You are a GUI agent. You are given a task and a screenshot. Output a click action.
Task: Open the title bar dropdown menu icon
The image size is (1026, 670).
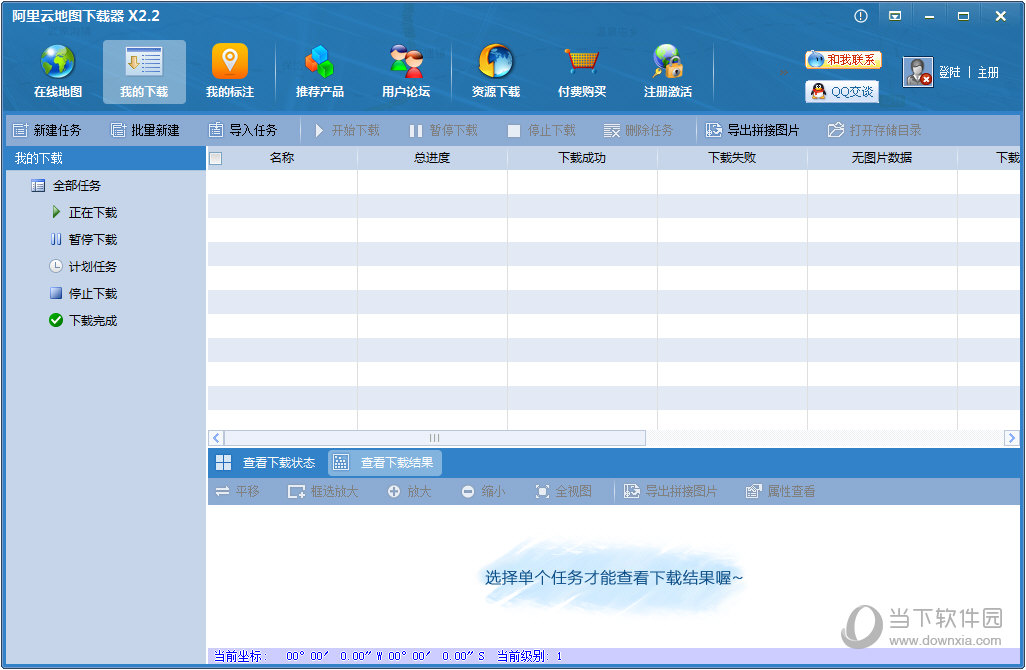pyautogui.click(x=895, y=16)
